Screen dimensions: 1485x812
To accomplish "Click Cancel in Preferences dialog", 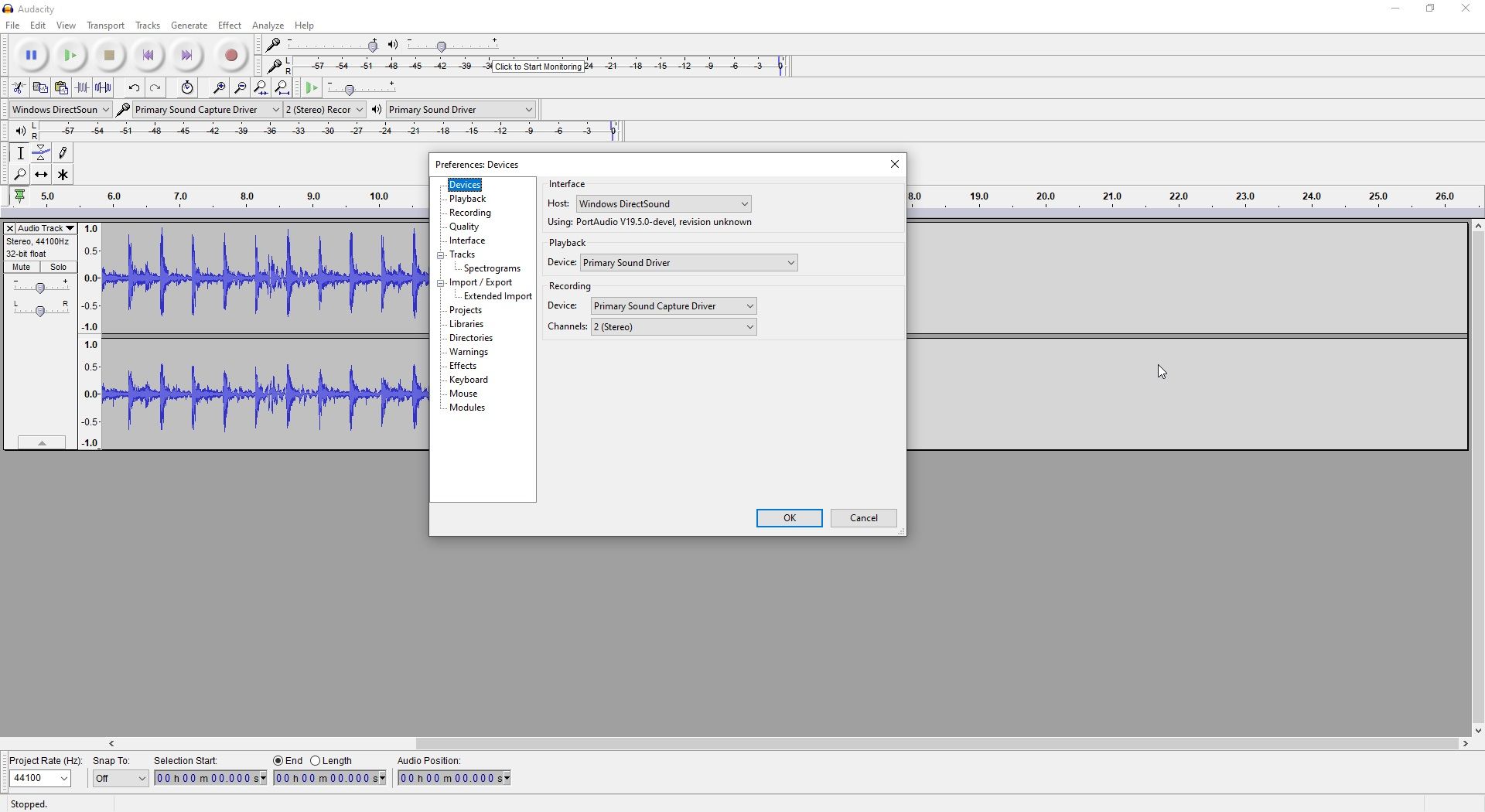I will pos(864,518).
